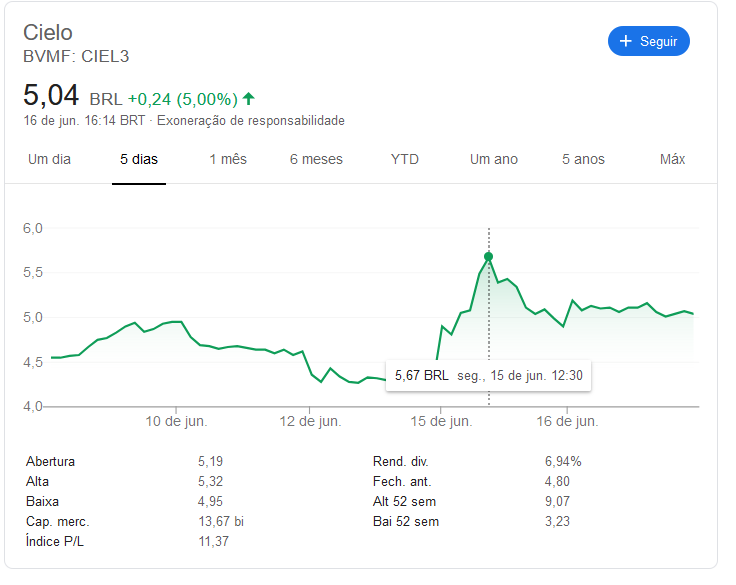The image size is (736, 585).
Task: Click the Fech. ant. value 4,80
Action: 557,482
